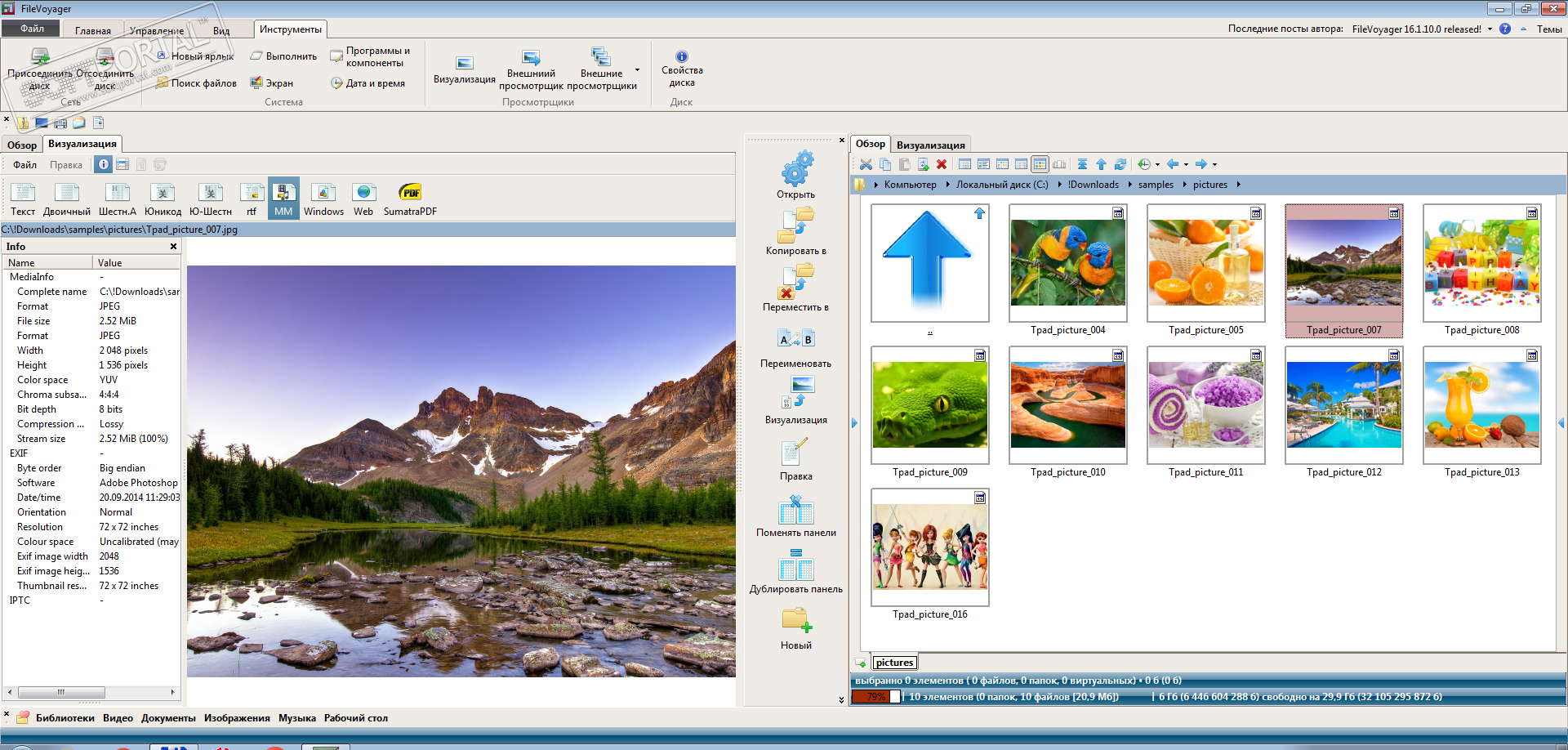
Task: Open Библиотеки favorite link
Action: [x=65, y=718]
